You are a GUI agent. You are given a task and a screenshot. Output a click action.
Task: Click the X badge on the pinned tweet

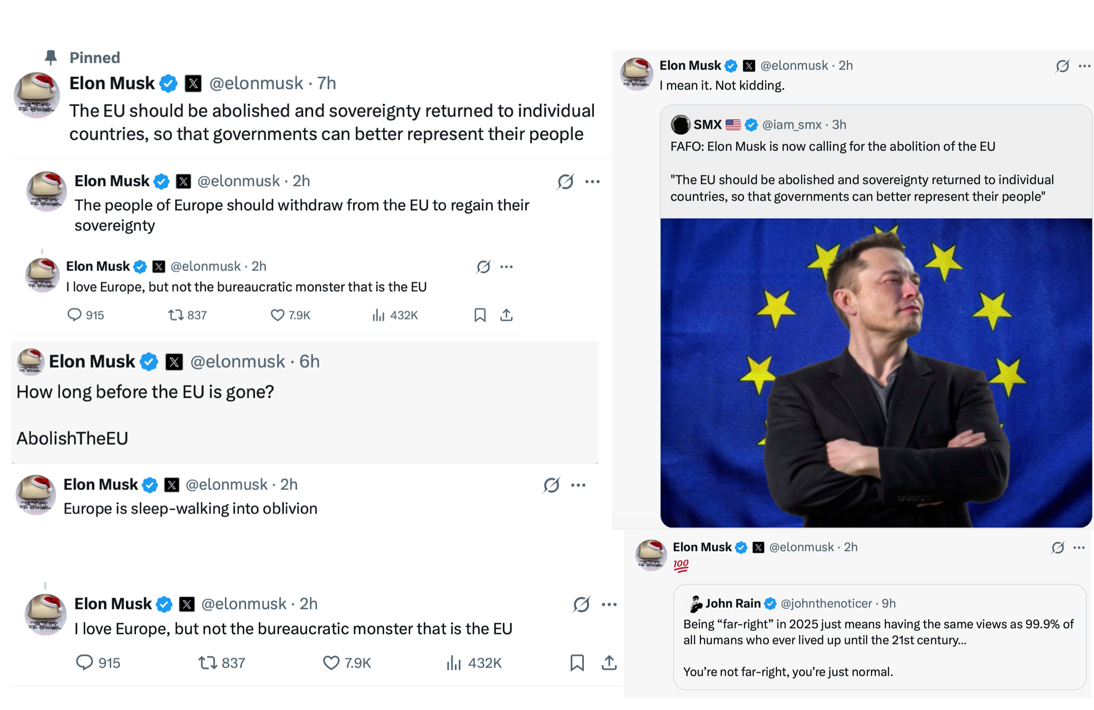tap(193, 83)
